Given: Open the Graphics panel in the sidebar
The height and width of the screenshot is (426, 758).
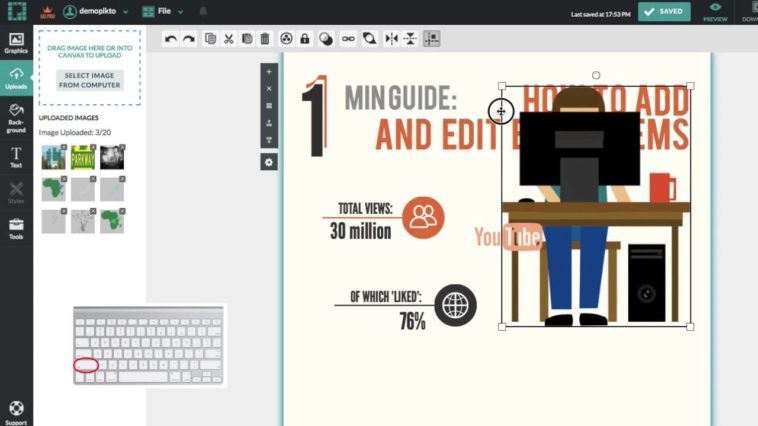Looking at the screenshot, I should point(16,42).
